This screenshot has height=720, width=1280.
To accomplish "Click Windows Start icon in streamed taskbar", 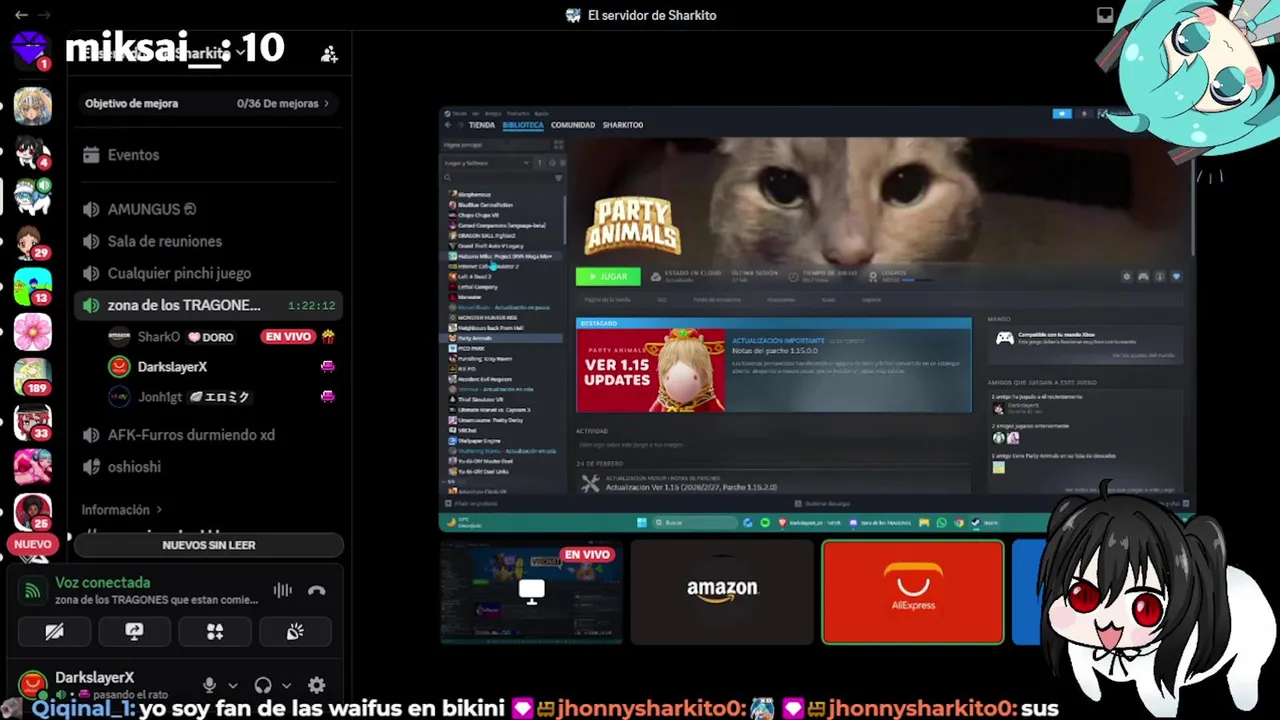I will (x=641, y=523).
